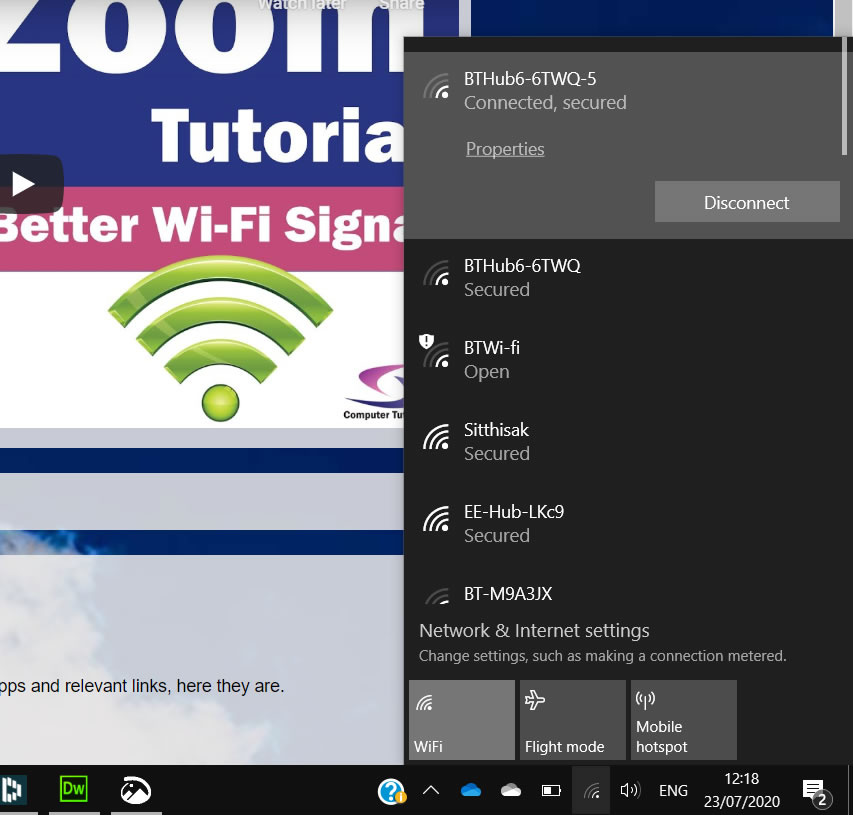Select the BTWi-fi open network name
The height and width of the screenshot is (815, 853).
pos(492,348)
